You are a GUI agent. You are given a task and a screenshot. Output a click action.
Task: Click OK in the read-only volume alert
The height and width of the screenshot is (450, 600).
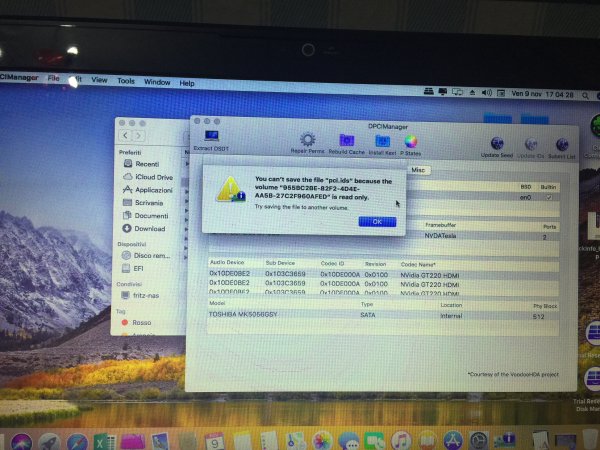377,222
